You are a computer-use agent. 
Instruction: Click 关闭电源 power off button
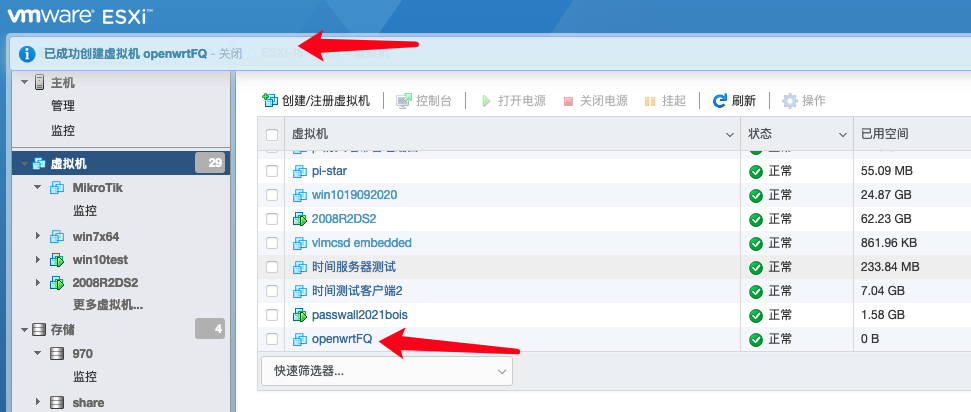click(595, 100)
